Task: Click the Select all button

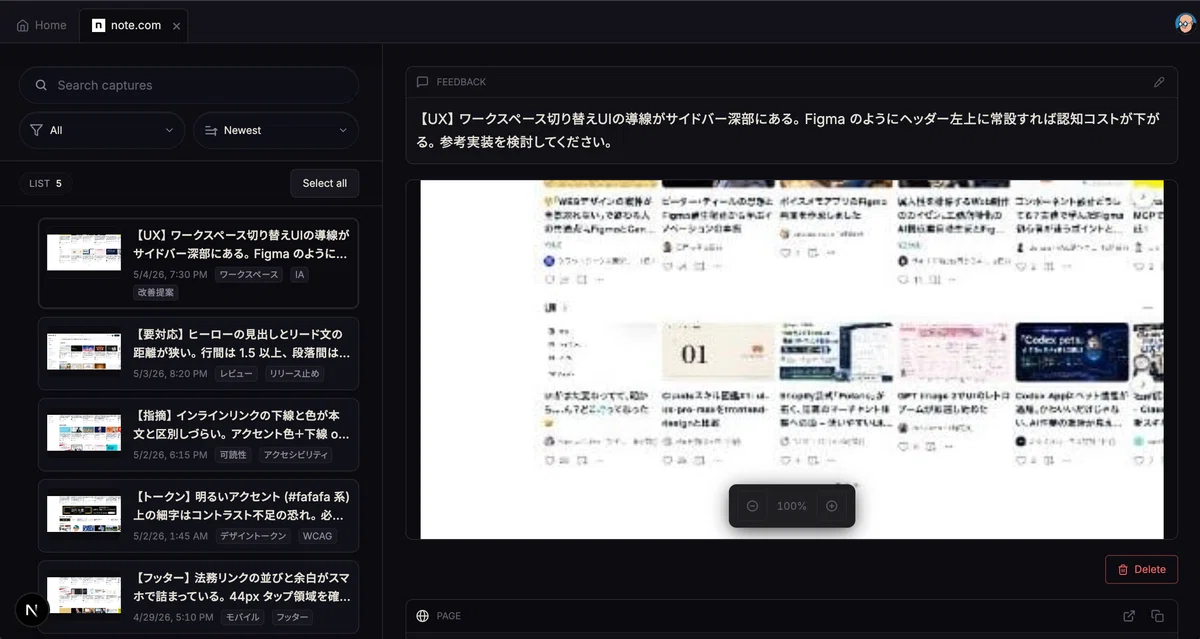Action: (x=325, y=183)
